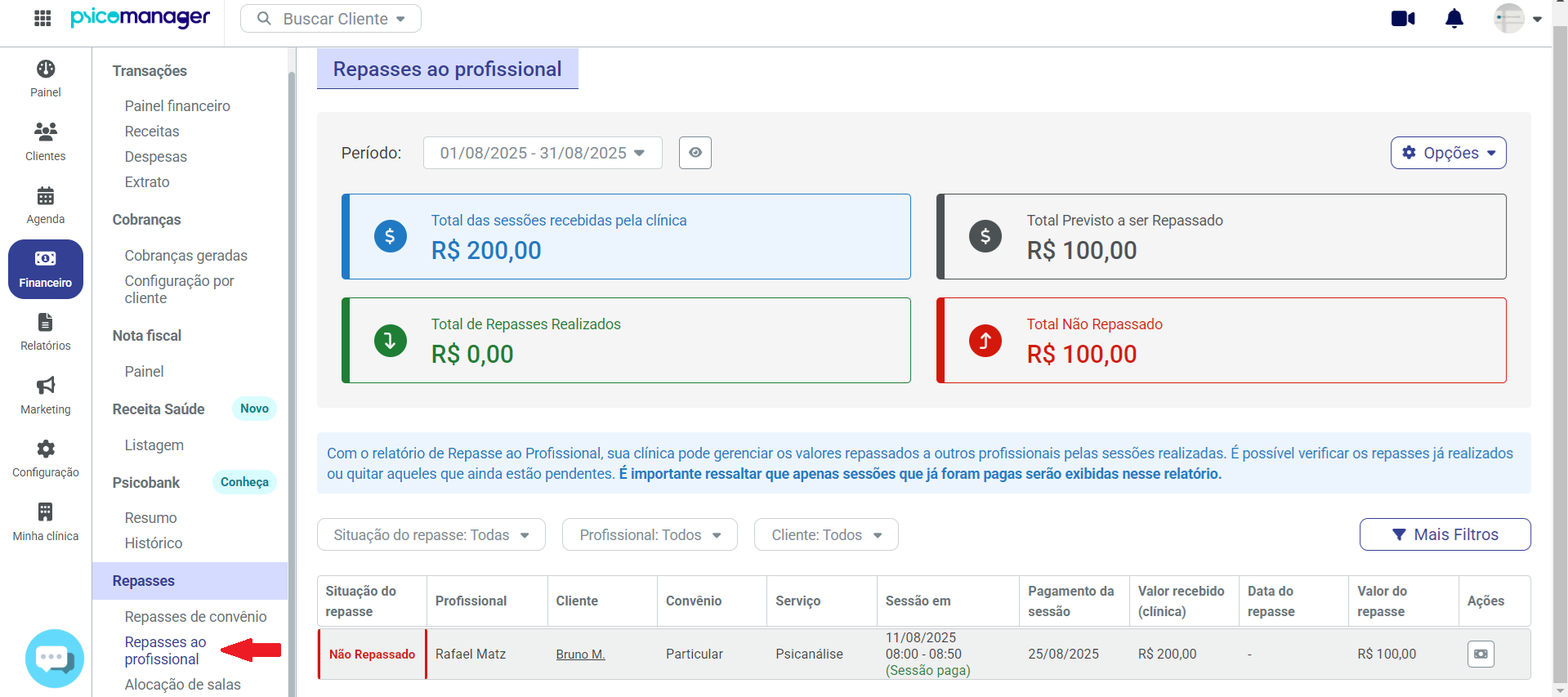Open Painel financeiro menu item

click(x=177, y=106)
